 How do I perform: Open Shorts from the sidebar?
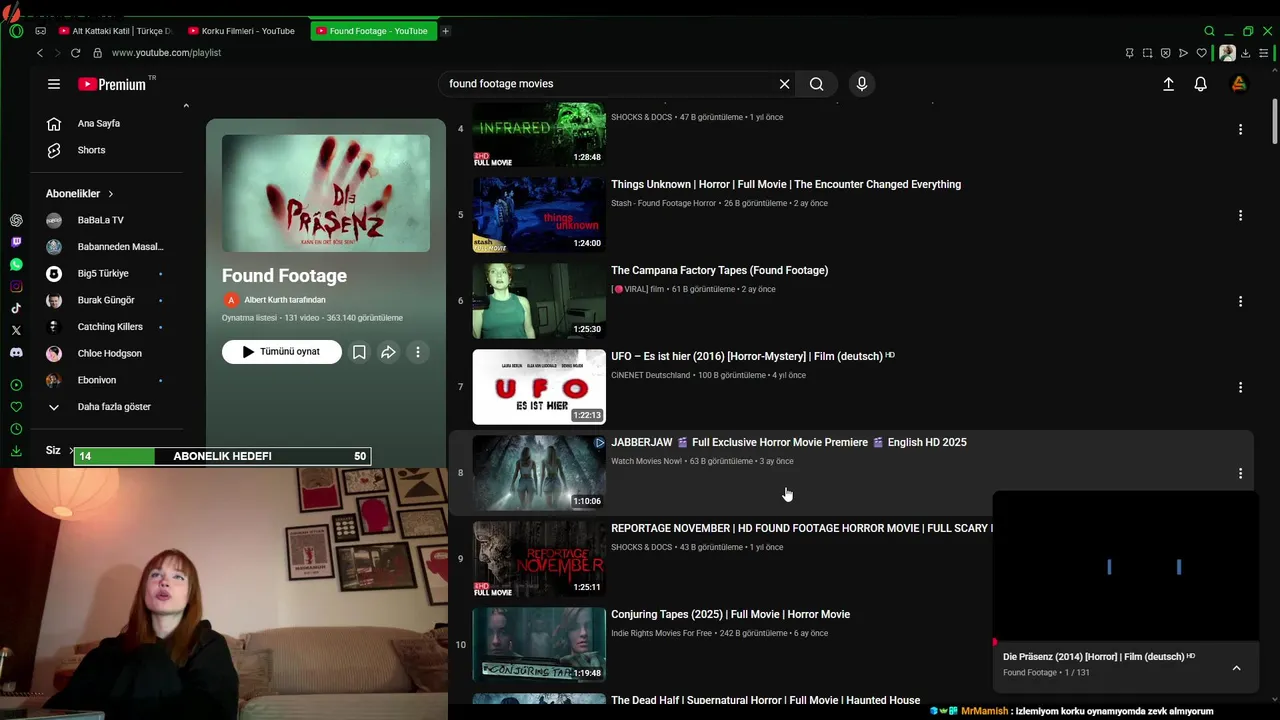pyautogui.click(x=91, y=150)
